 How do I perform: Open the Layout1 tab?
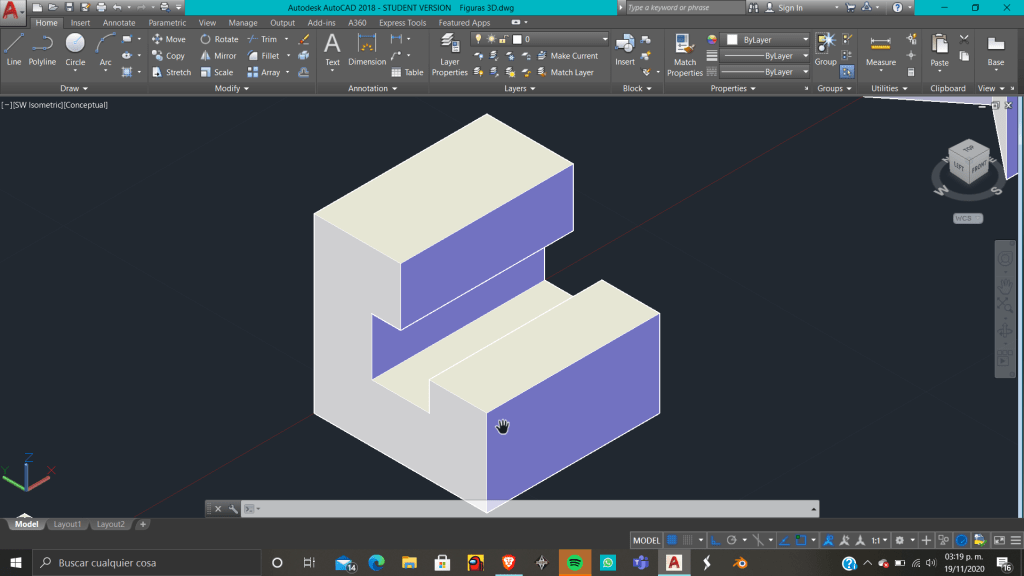pos(67,524)
